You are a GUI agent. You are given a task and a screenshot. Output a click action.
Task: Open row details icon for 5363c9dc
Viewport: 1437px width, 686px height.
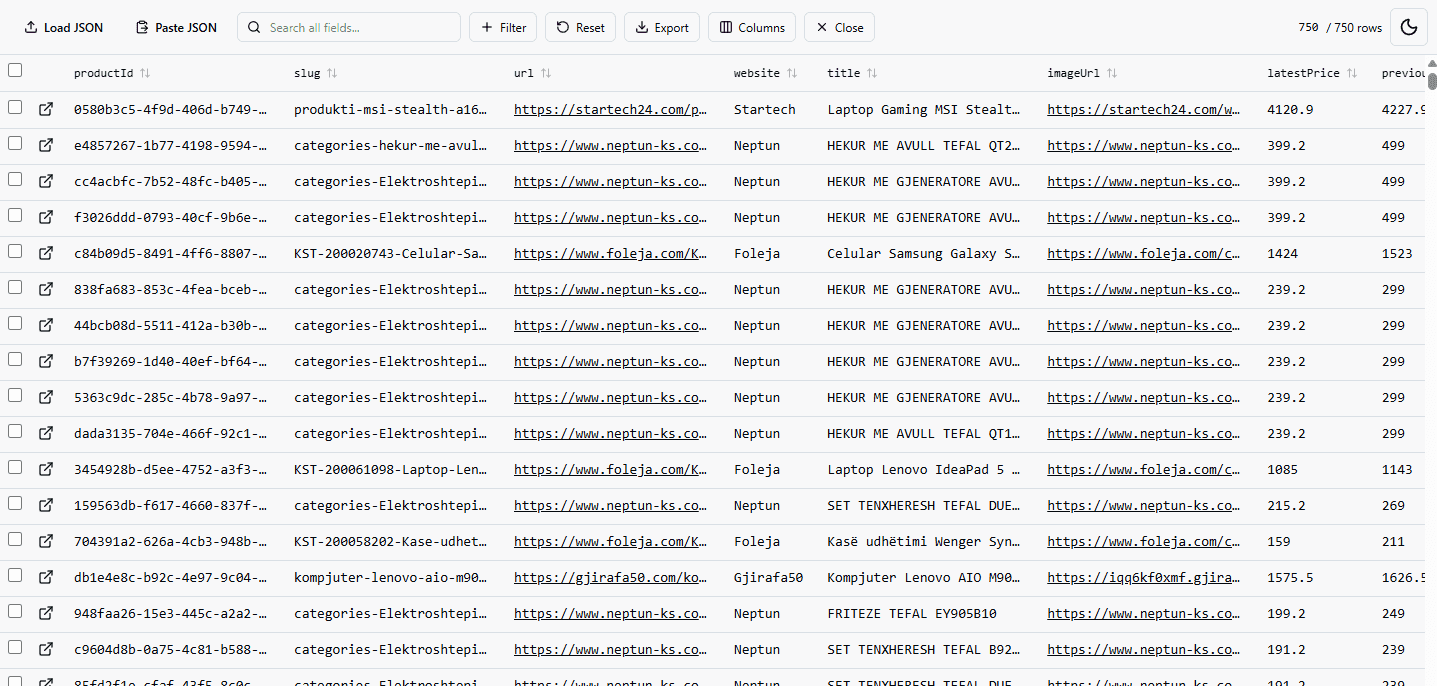(x=46, y=397)
